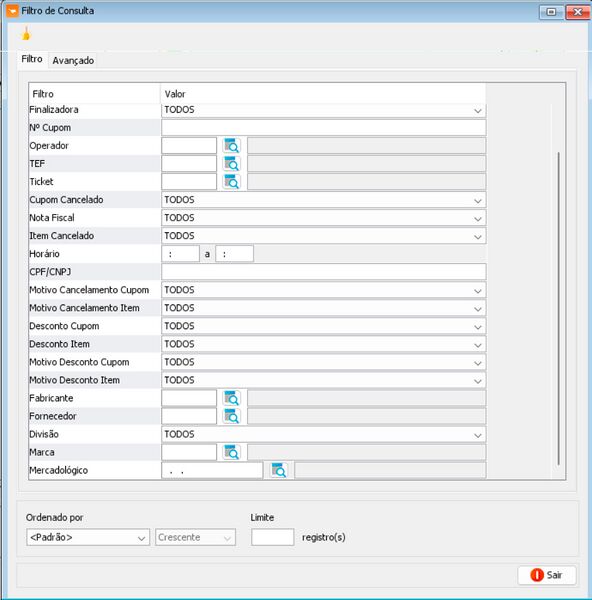Open the Ordenado por Padrão dropdown
The width and height of the screenshot is (592, 600).
click(x=88, y=537)
